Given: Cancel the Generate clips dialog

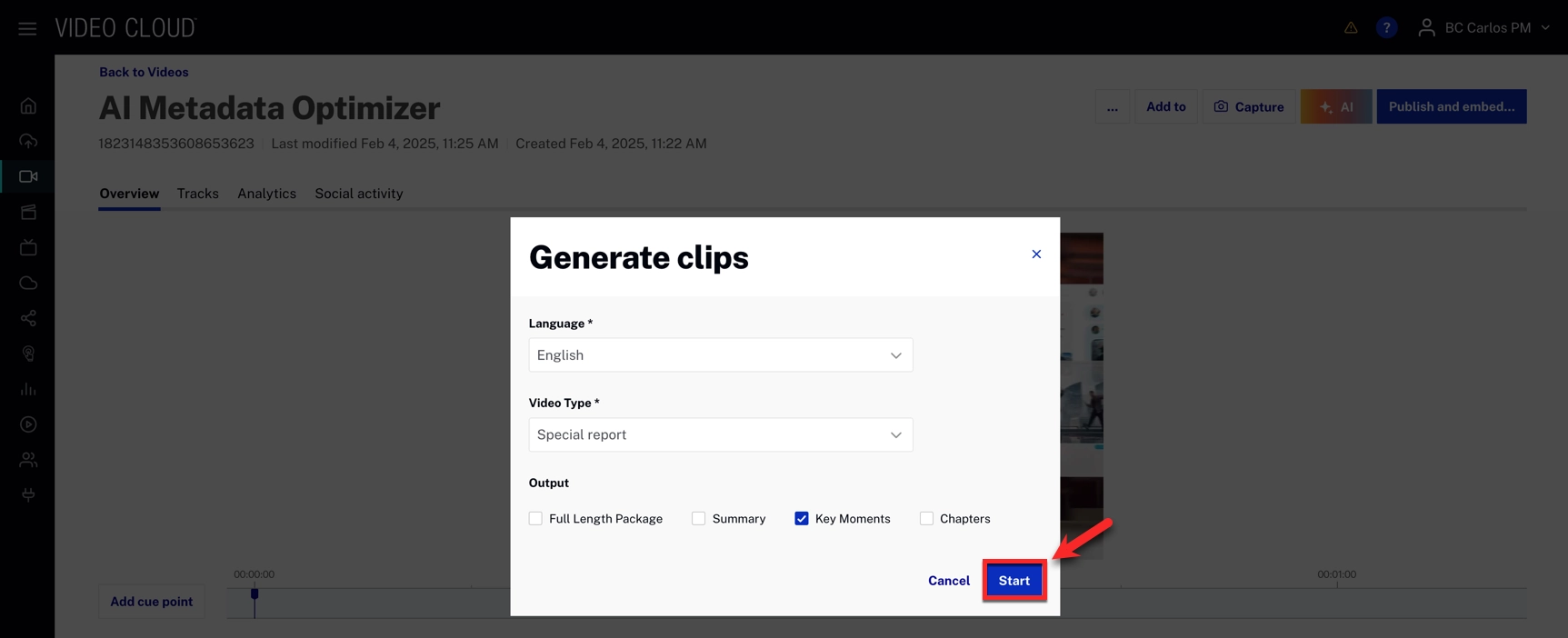Looking at the screenshot, I should [x=949, y=581].
